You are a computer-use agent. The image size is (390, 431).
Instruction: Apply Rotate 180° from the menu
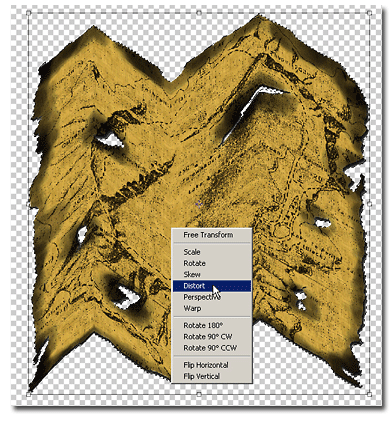point(212,326)
